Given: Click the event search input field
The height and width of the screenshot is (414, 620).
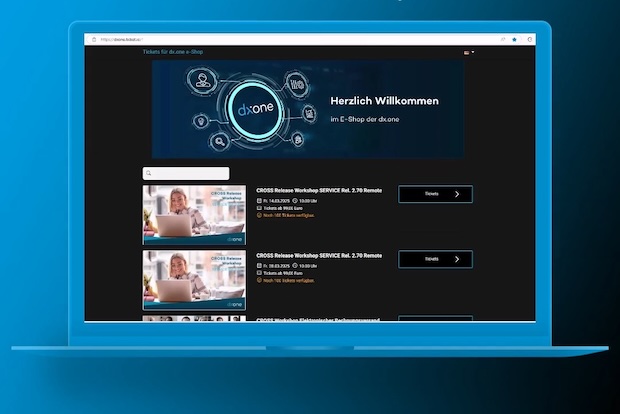Looking at the screenshot, I should click(190, 174).
